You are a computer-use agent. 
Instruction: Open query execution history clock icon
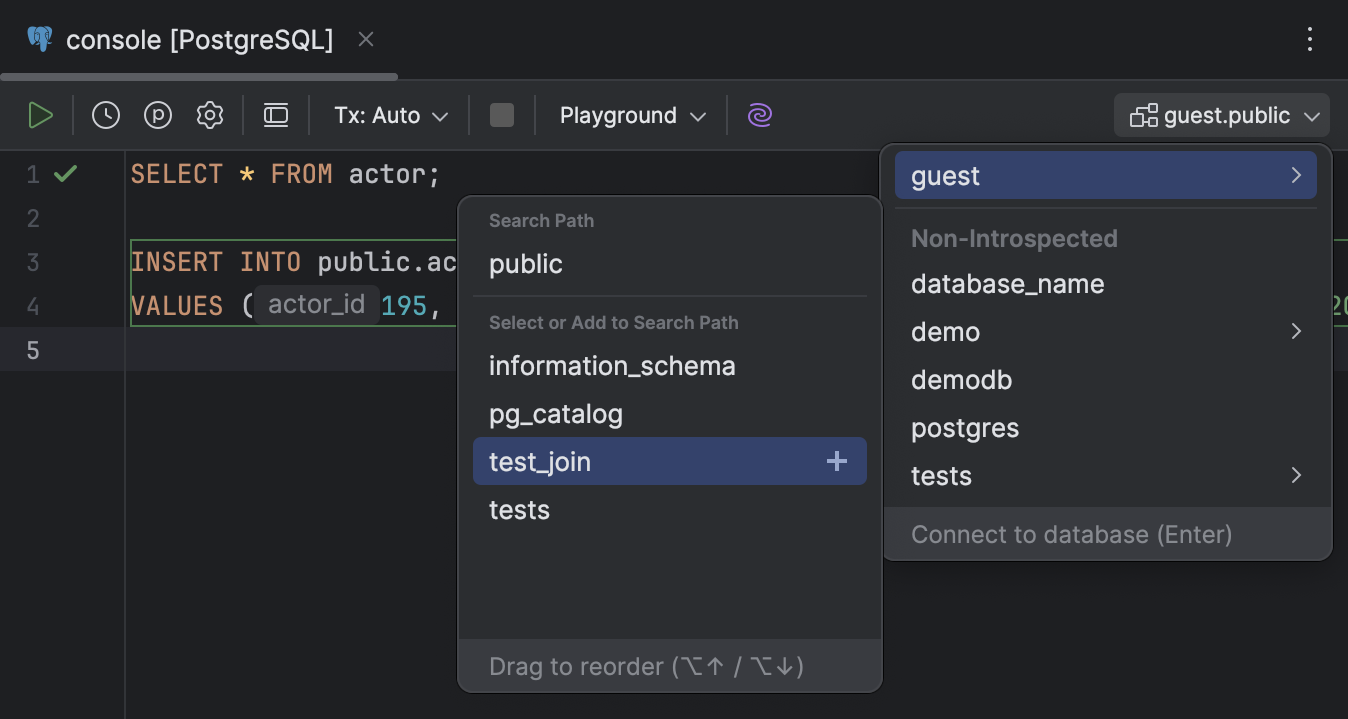[x=105, y=114]
